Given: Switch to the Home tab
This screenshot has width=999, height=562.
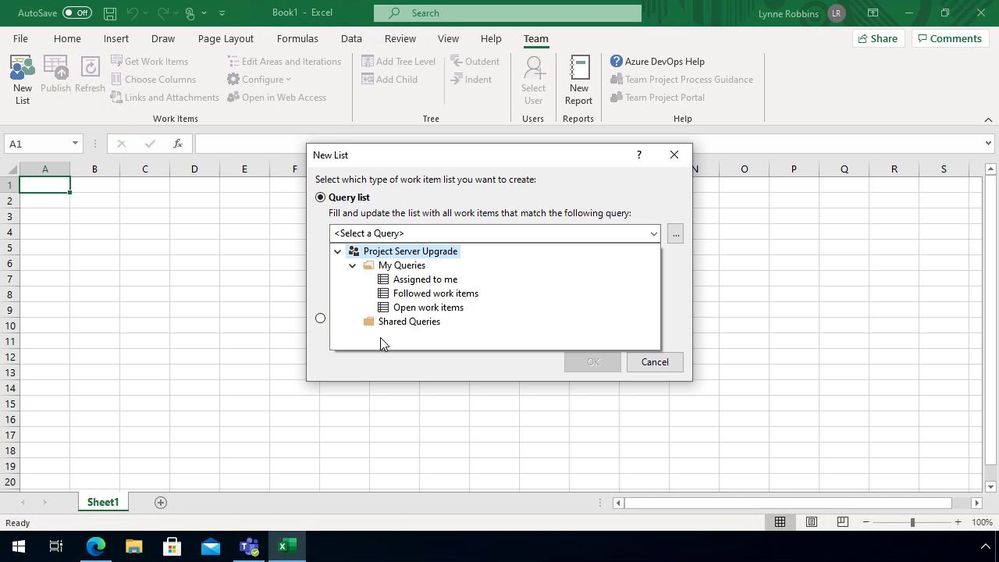Looking at the screenshot, I should click(67, 38).
